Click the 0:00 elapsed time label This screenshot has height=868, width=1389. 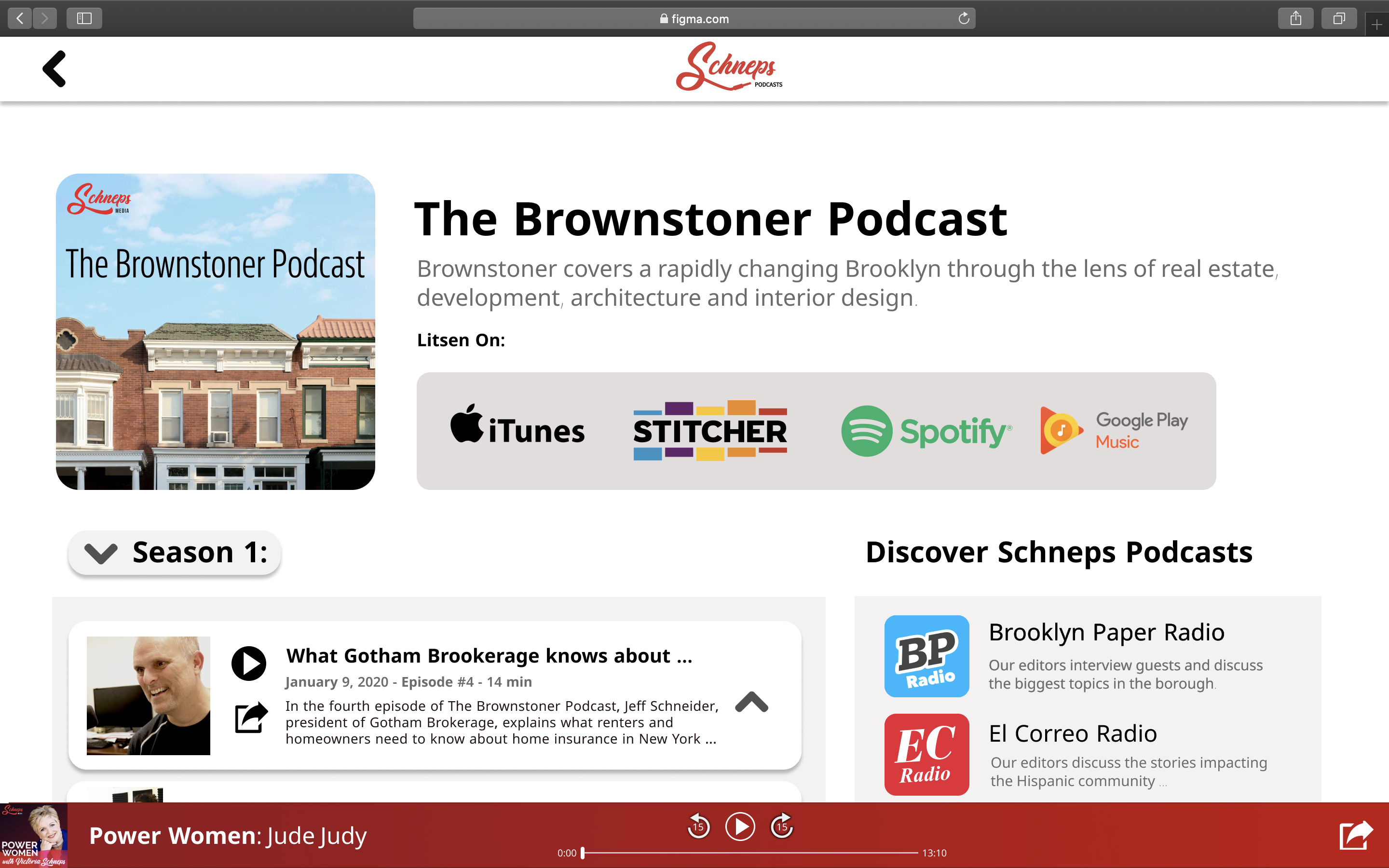coord(567,853)
